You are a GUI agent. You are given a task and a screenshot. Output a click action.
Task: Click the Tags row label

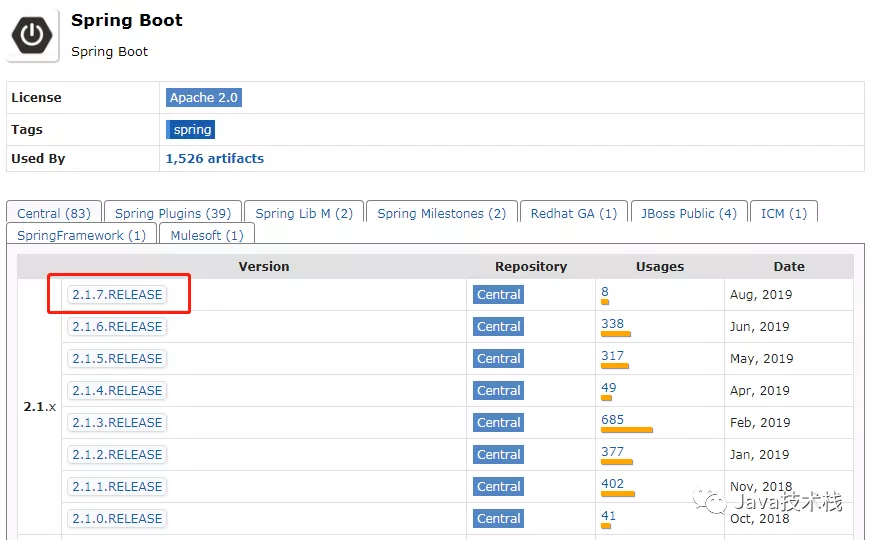click(27, 129)
